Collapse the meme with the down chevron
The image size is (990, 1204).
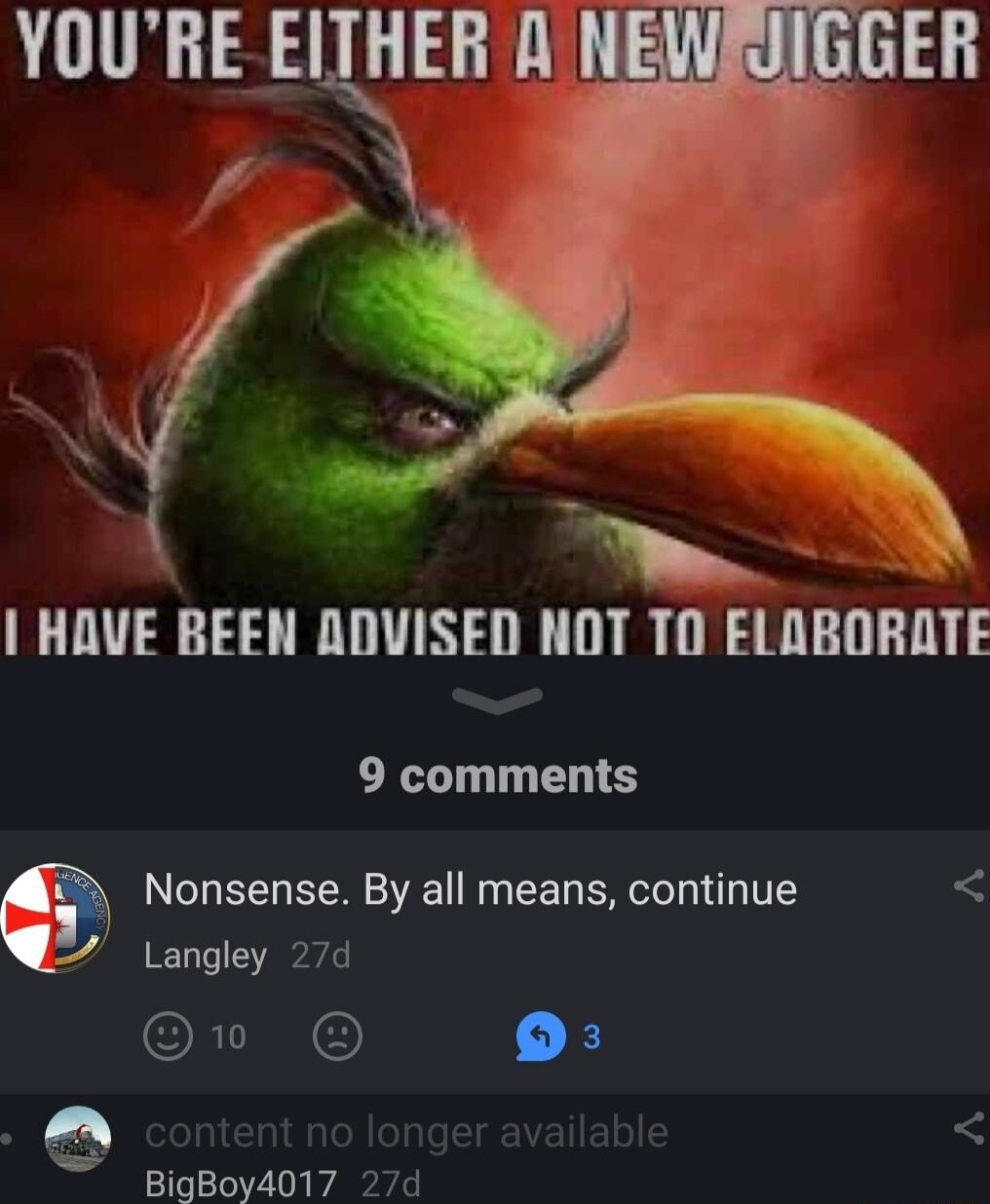click(498, 698)
